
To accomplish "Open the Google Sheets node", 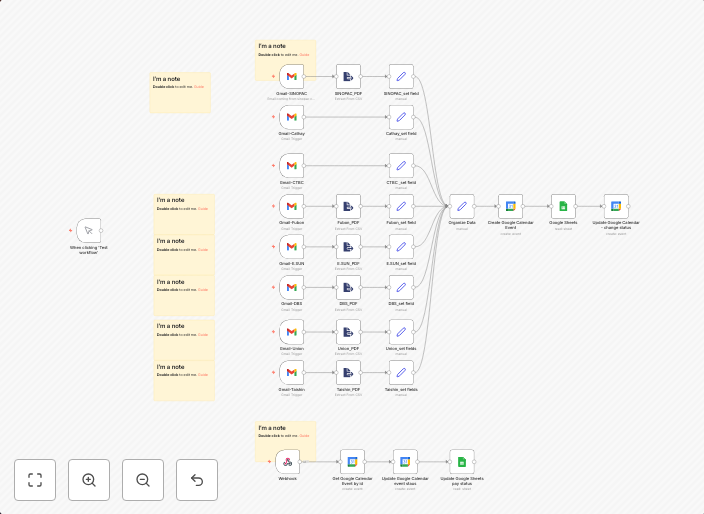I will tap(563, 206).
